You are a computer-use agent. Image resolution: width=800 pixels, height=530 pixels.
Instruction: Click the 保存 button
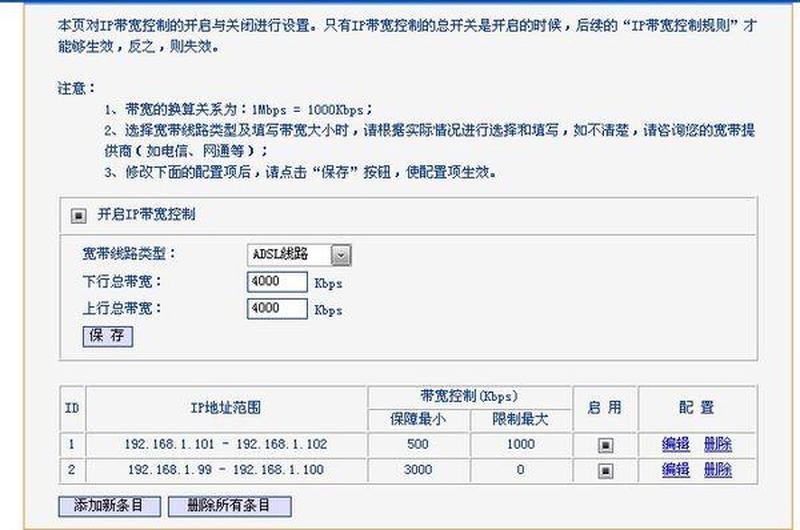click(x=108, y=337)
